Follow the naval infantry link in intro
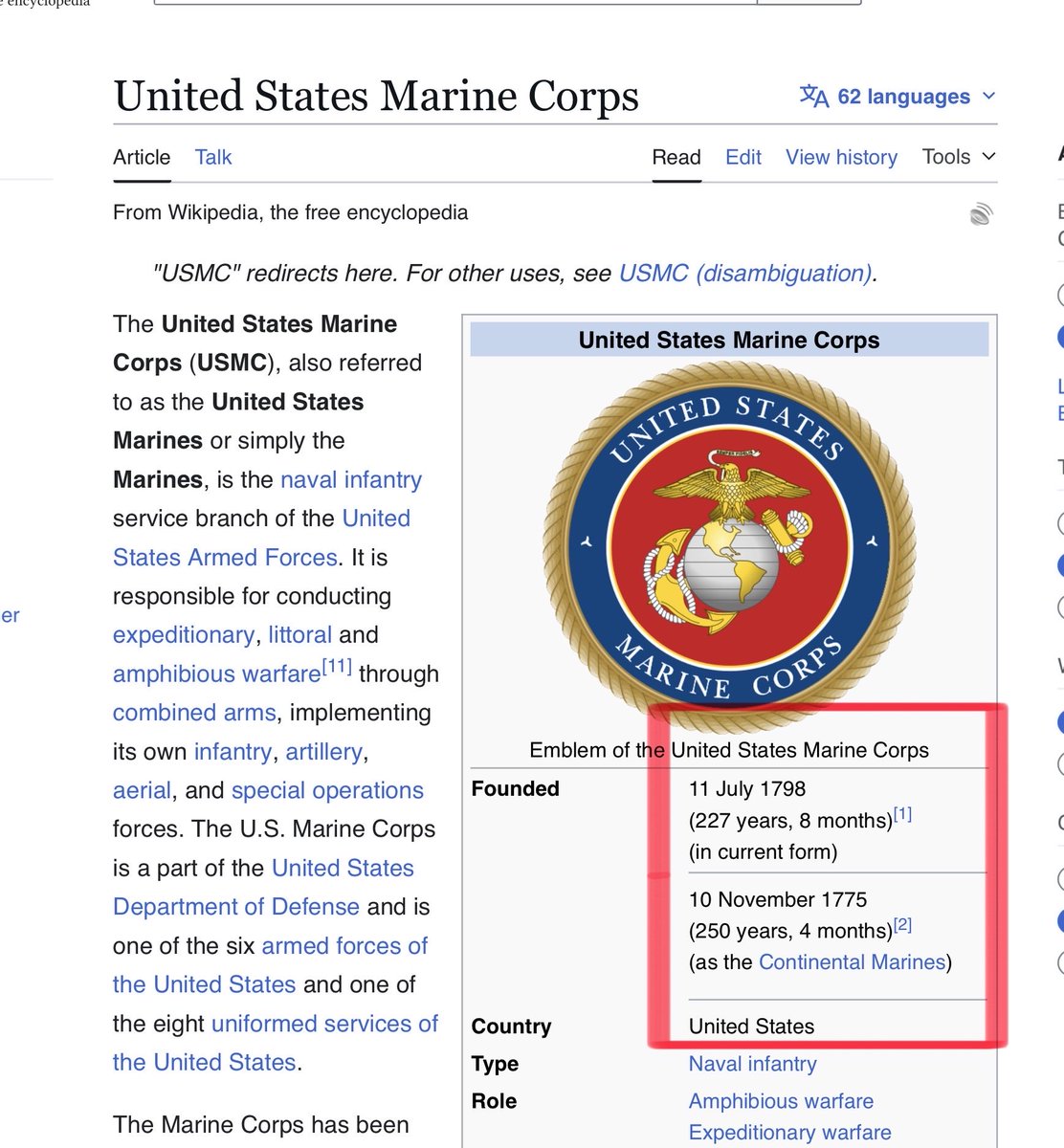The height and width of the screenshot is (1148, 1064). pos(351,479)
